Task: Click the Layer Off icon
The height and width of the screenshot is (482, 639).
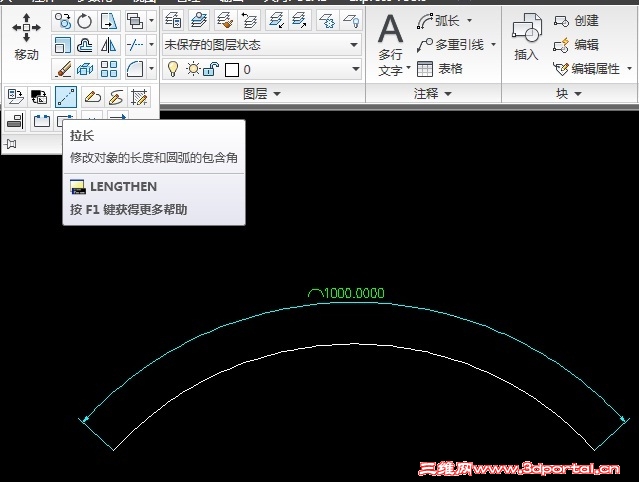Action: pyautogui.click(x=351, y=20)
